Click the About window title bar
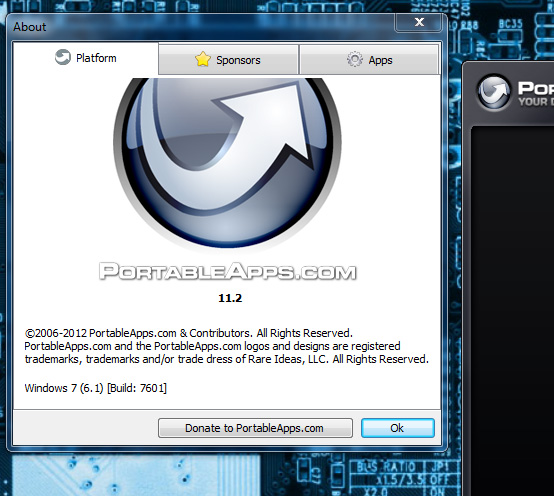This screenshot has width=554, height=496. (x=201, y=27)
